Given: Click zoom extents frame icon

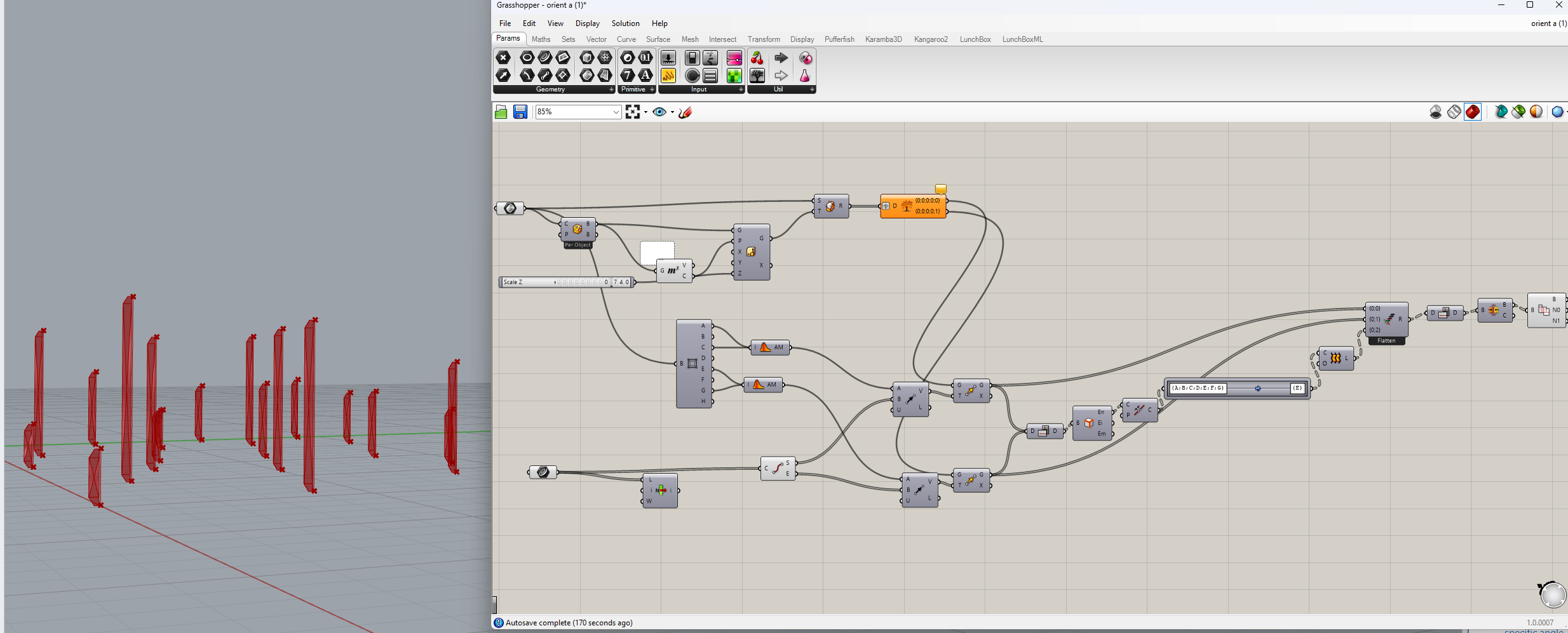Looking at the screenshot, I should (x=632, y=112).
